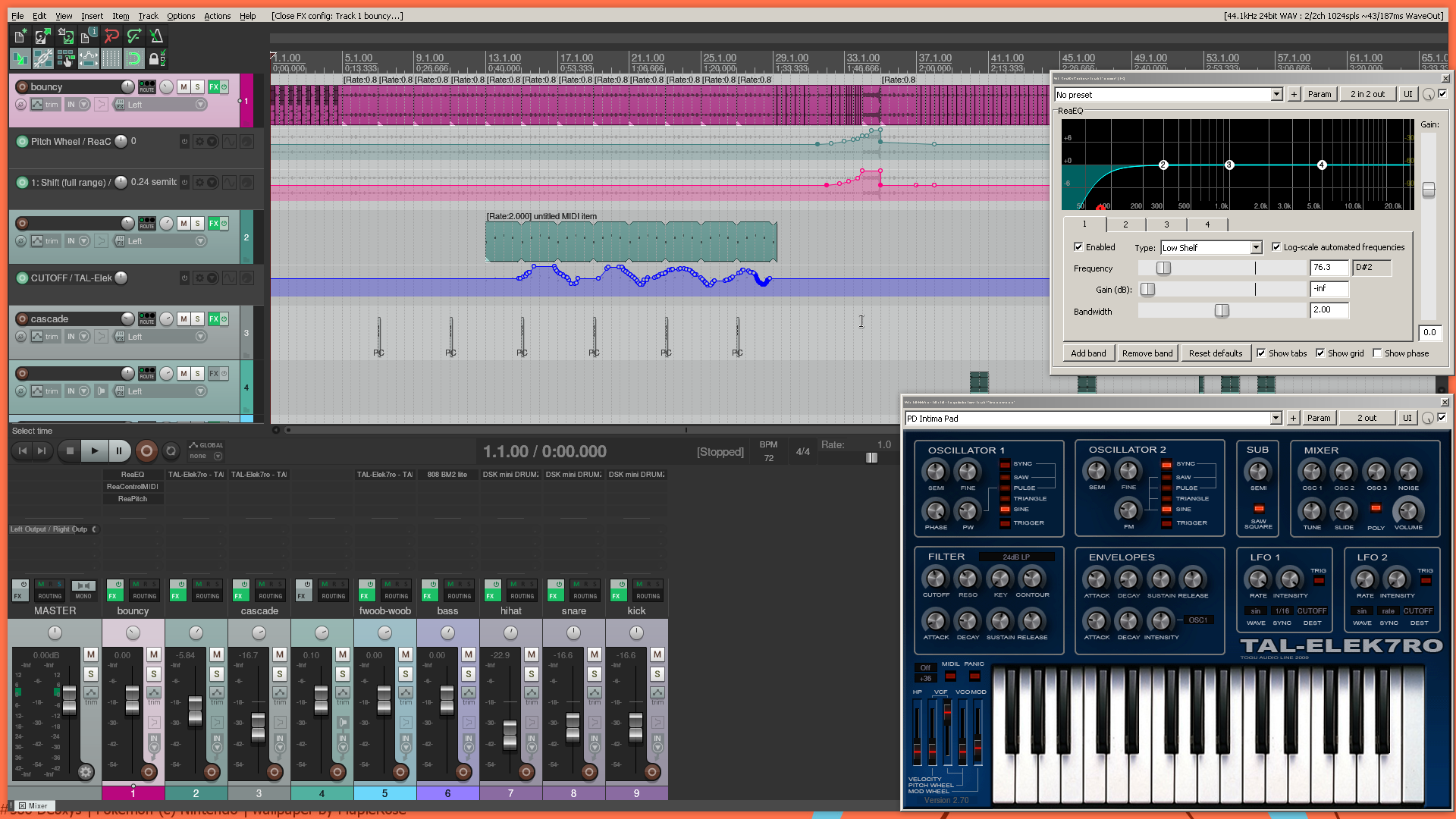The width and height of the screenshot is (1456, 819).
Task: Click Remove band button in ReaEQ
Action: 1147,353
